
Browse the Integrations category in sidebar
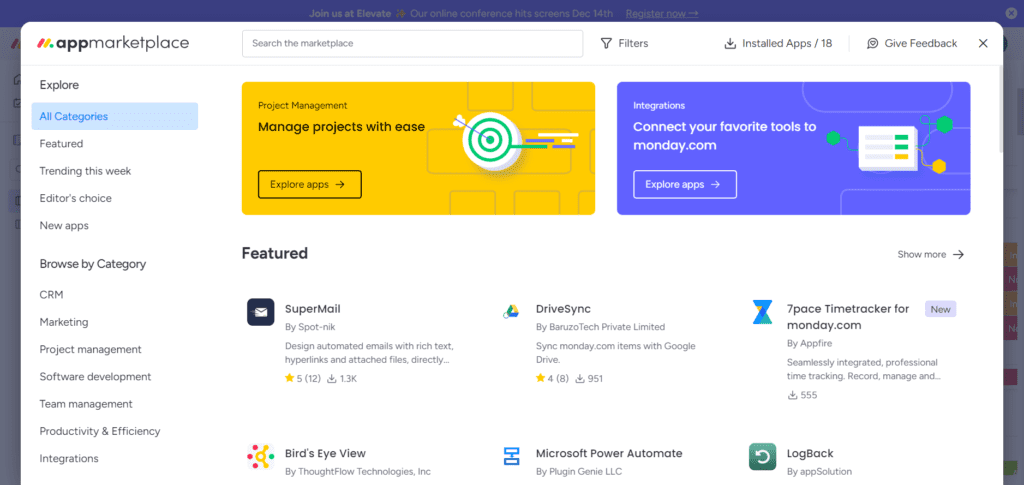[69, 459]
